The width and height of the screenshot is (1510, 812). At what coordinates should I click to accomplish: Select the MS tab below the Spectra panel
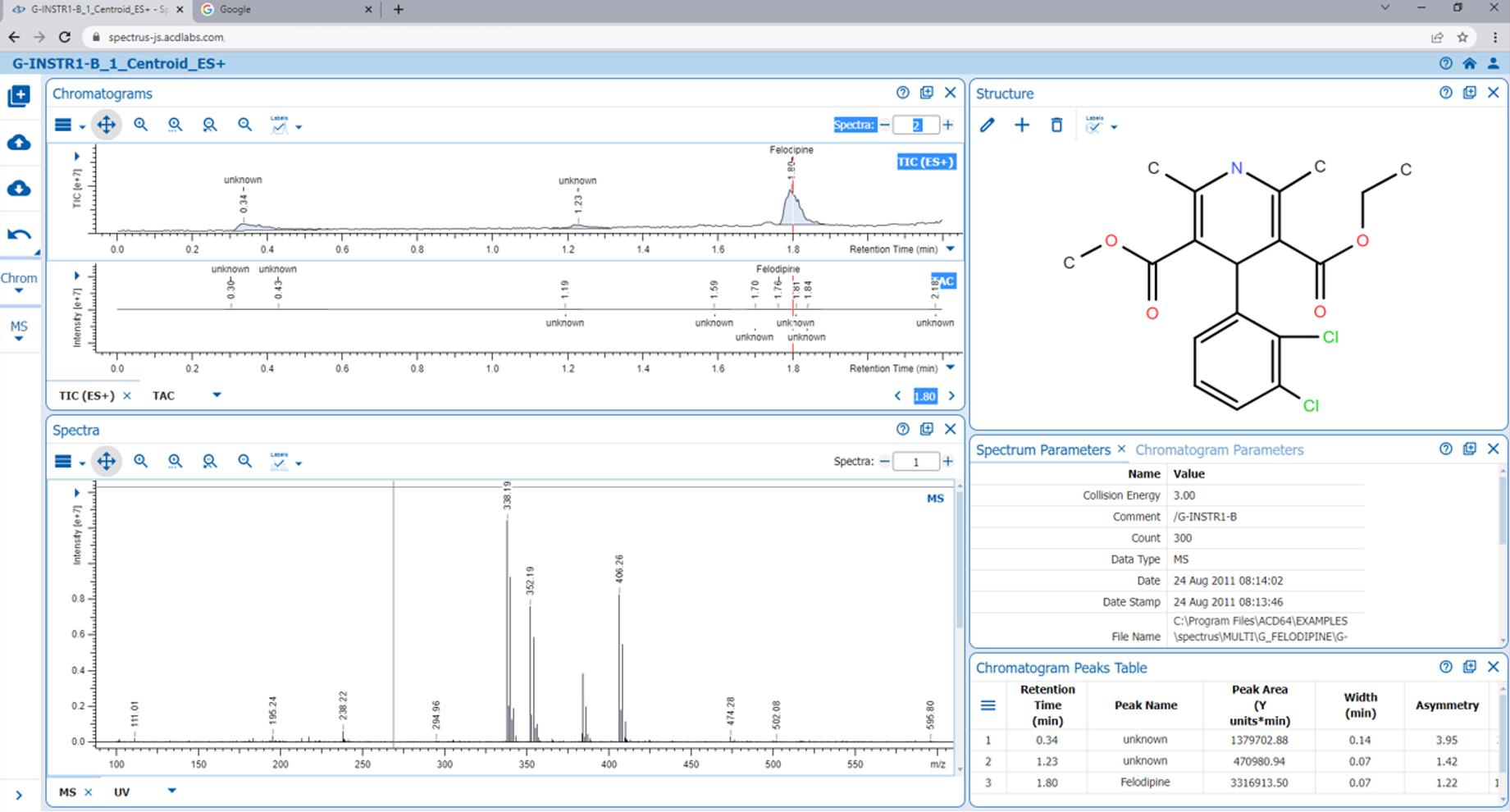pos(66,791)
